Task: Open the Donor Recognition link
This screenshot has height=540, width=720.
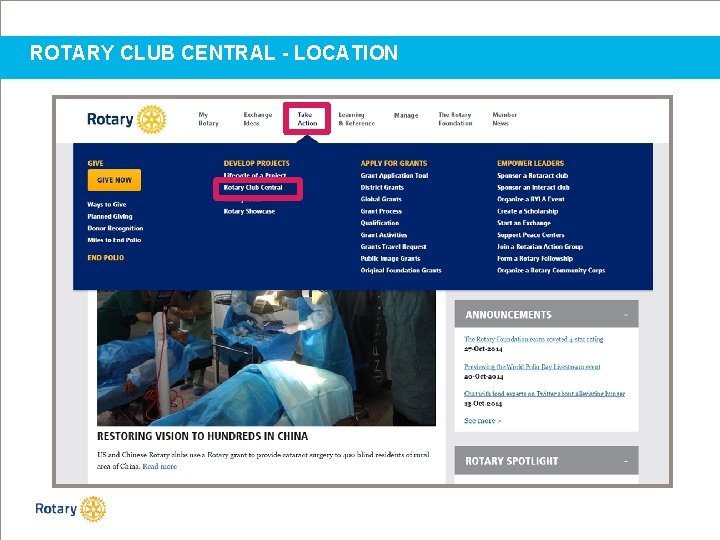Action: point(115,228)
